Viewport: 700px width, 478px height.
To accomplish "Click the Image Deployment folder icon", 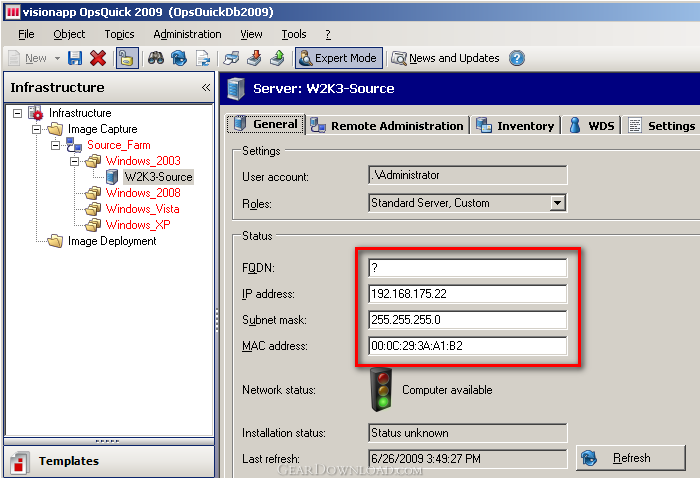I will coord(55,241).
